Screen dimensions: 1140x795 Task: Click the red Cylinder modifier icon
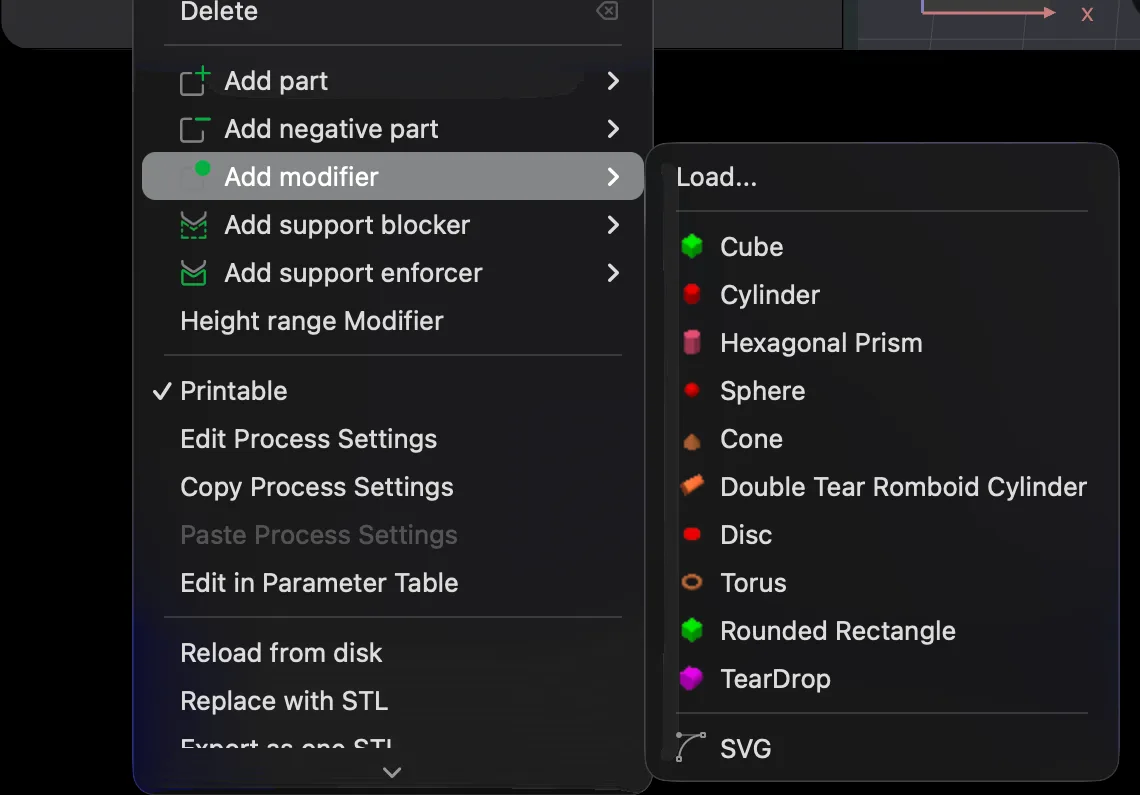pos(692,294)
